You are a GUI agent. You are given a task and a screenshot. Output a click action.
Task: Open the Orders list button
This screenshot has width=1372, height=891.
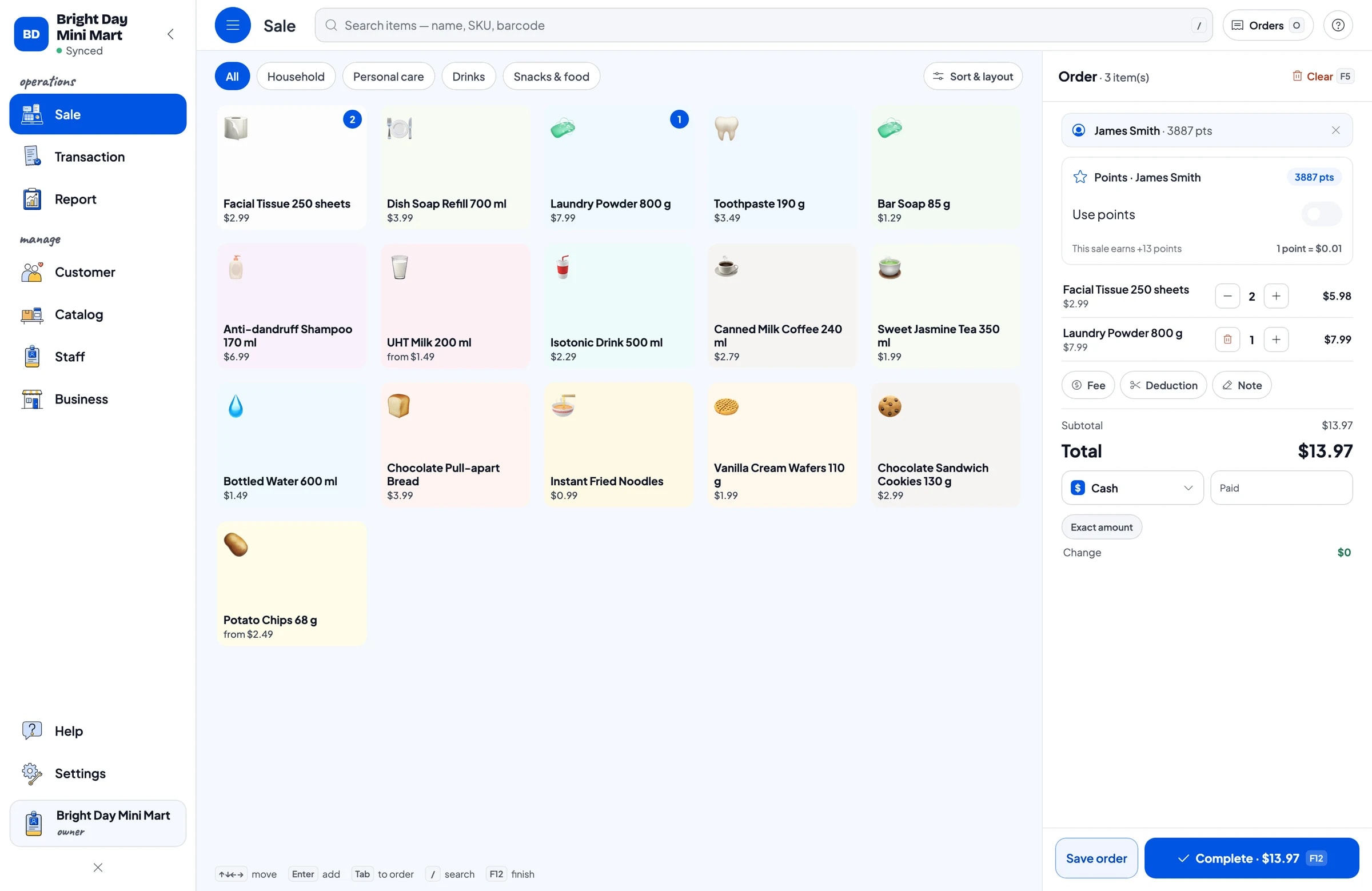(1267, 25)
